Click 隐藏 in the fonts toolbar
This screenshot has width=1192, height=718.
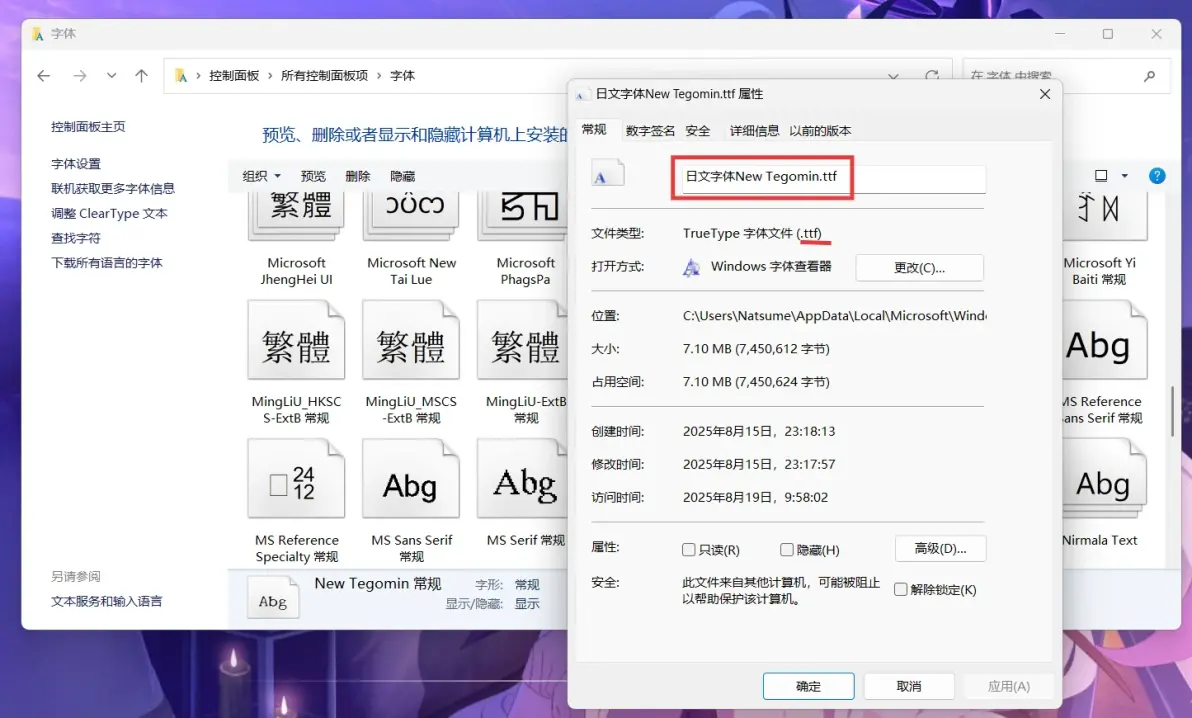[x=402, y=176]
